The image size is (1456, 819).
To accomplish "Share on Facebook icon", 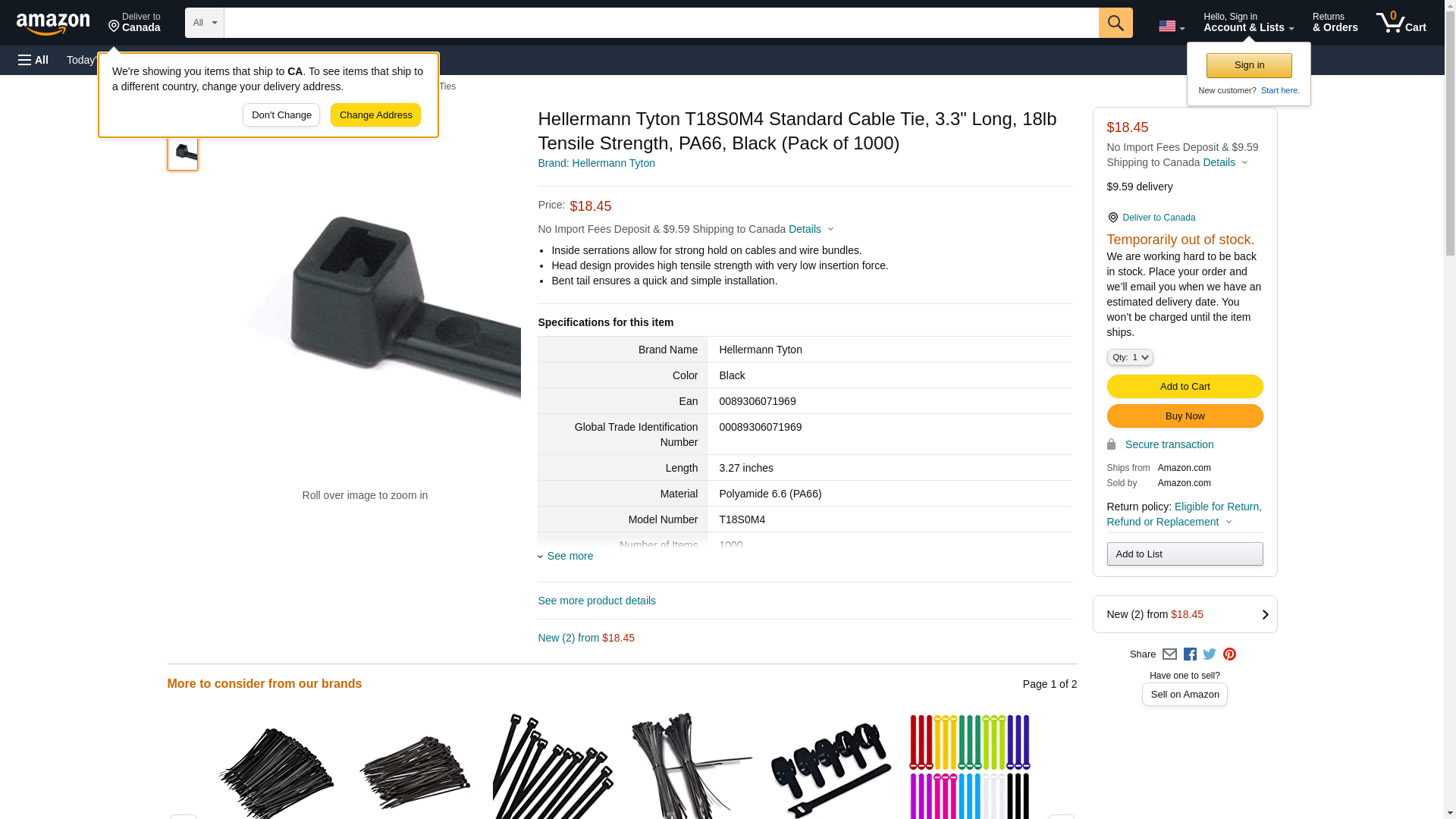I will [x=1190, y=654].
